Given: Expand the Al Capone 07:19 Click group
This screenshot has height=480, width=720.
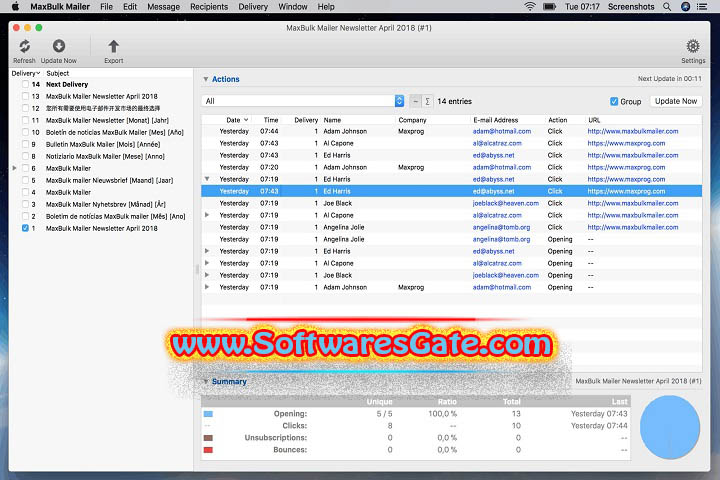Looking at the screenshot, I should coord(207,215).
